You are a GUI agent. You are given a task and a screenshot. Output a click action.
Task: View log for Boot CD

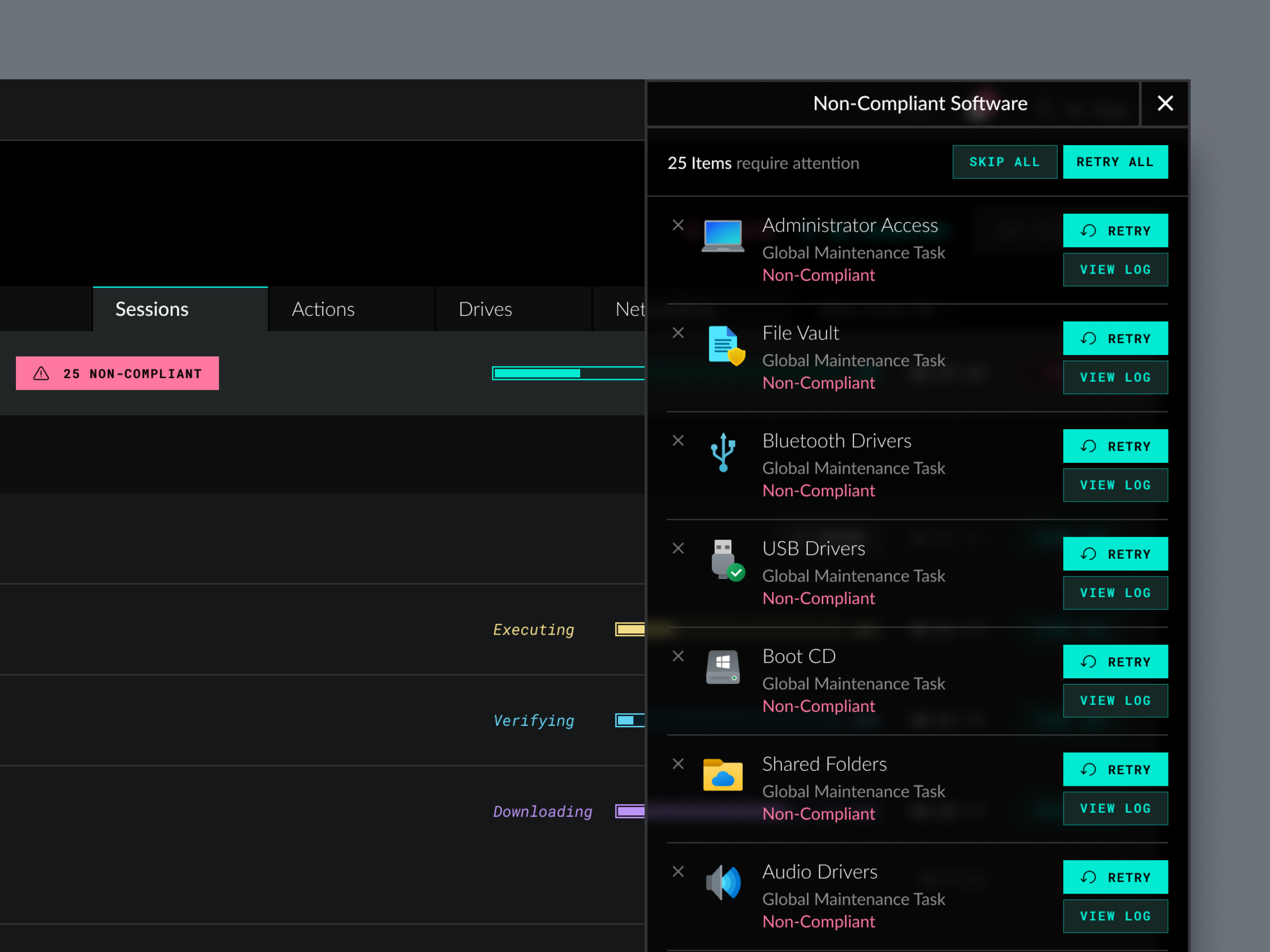tap(1115, 701)
